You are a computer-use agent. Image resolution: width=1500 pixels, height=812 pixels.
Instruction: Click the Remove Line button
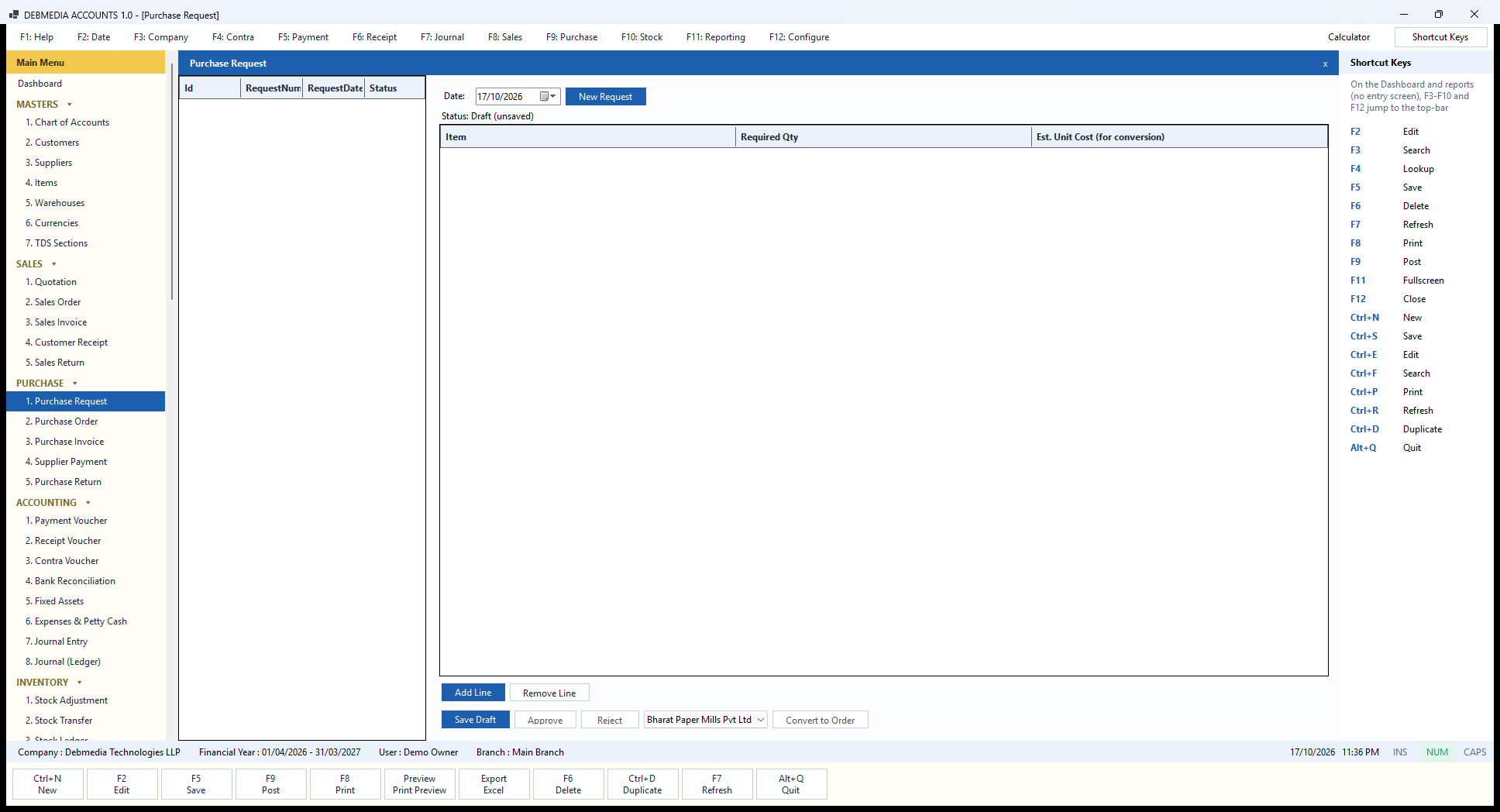(549, 693)
